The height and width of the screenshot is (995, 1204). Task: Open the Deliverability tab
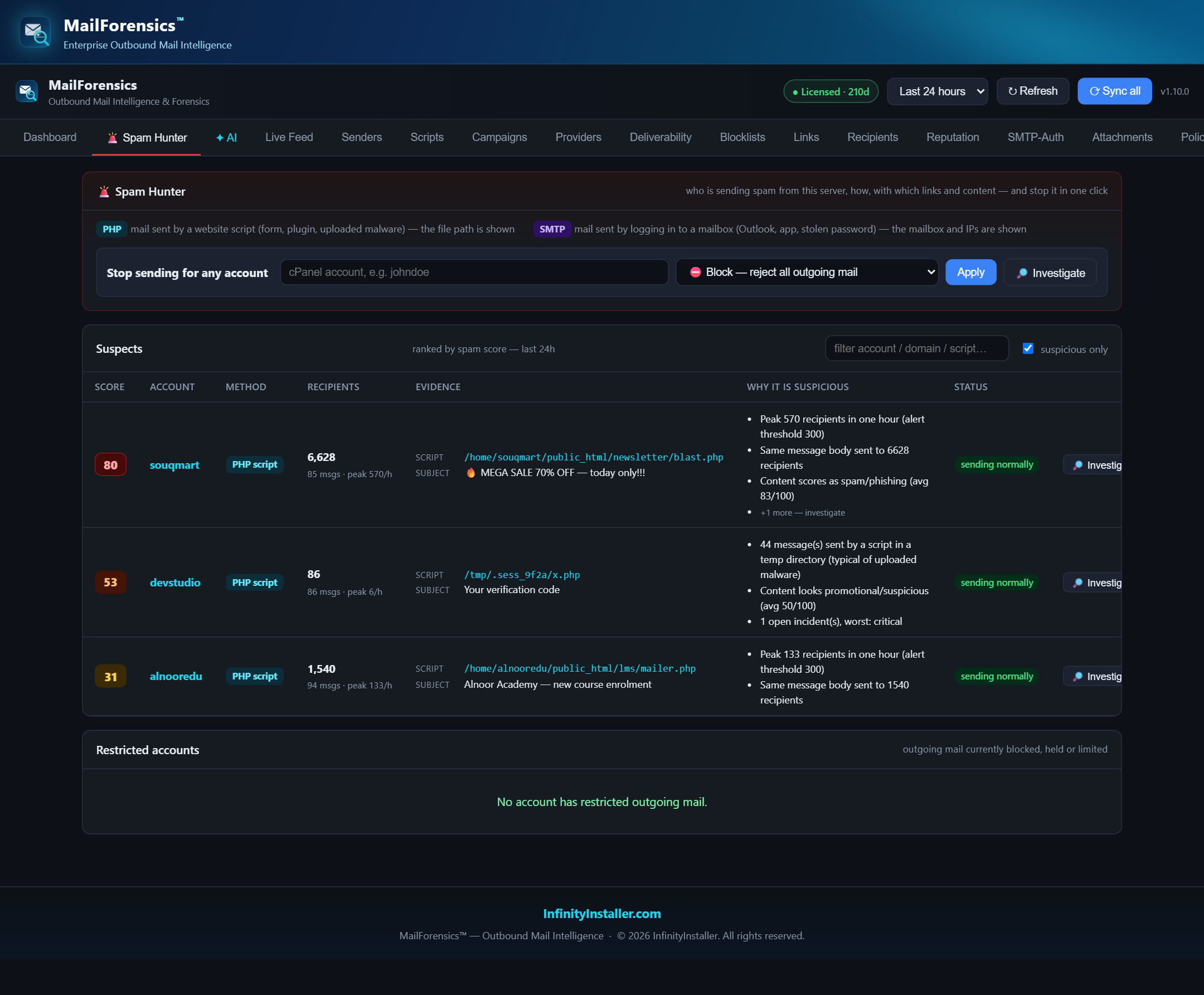tap(660, 137)
